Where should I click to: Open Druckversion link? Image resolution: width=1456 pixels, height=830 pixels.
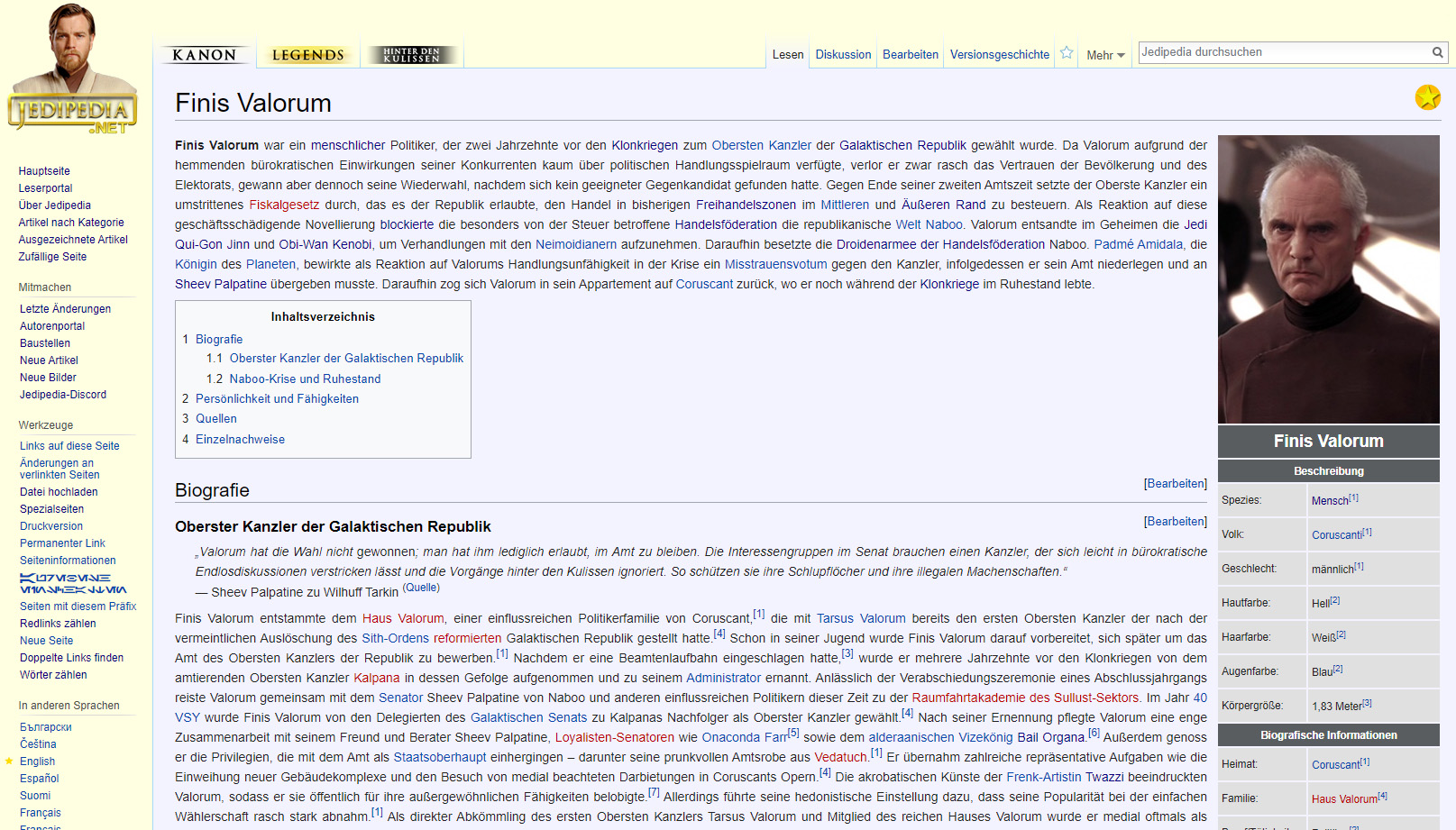coord(51,526)
